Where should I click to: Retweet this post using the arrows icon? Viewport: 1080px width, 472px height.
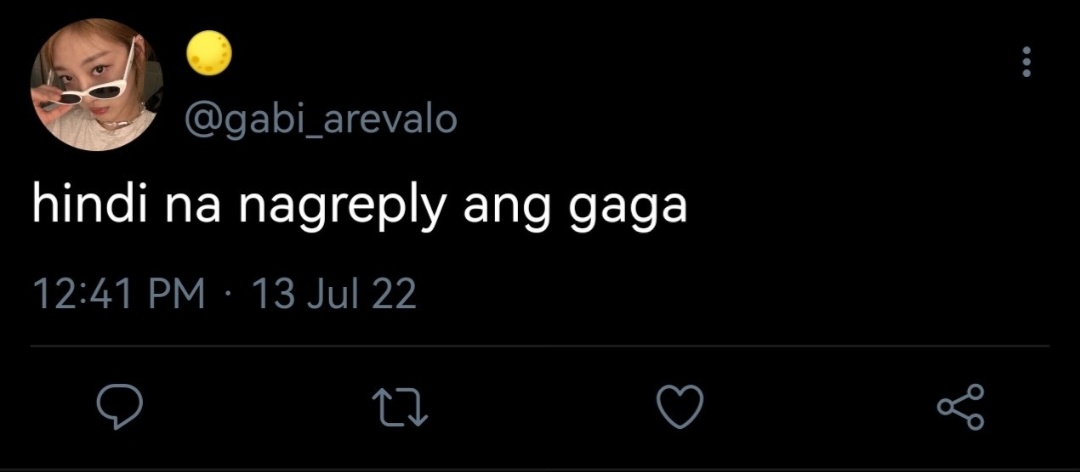(400, 407)
